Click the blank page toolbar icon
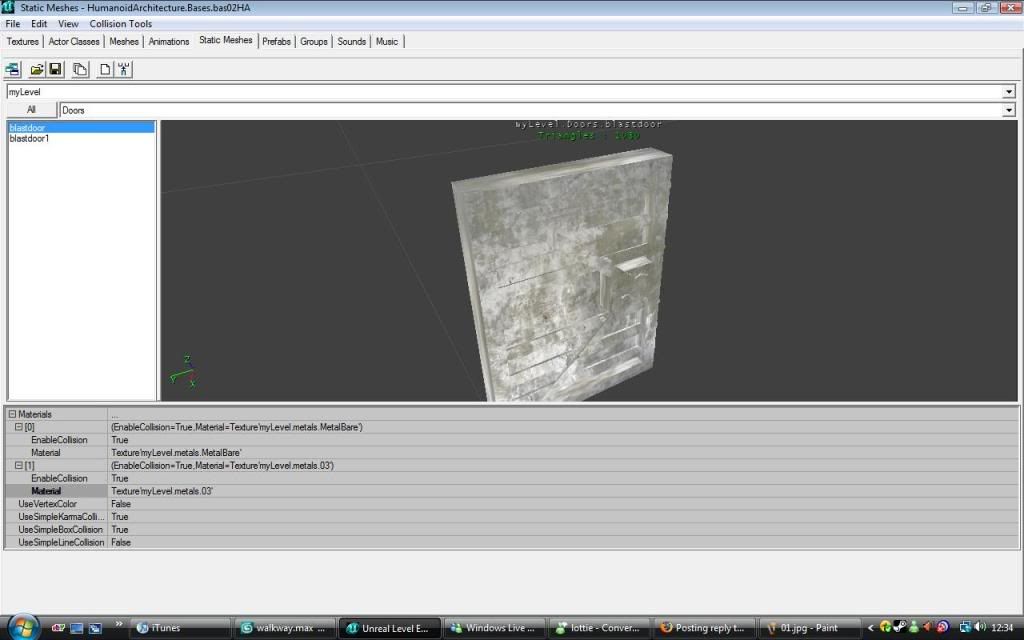The height and width of the screenshot is (640, 1024). pos(105,69)
